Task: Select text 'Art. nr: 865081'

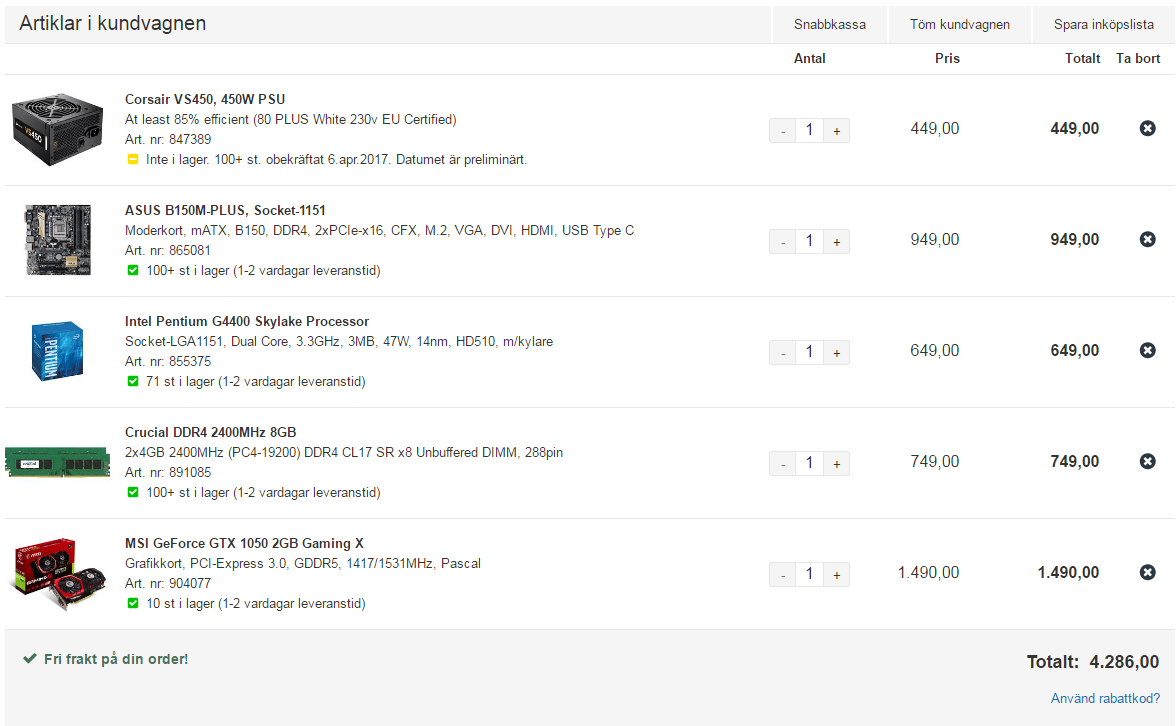Action: [x=168, y=250]
